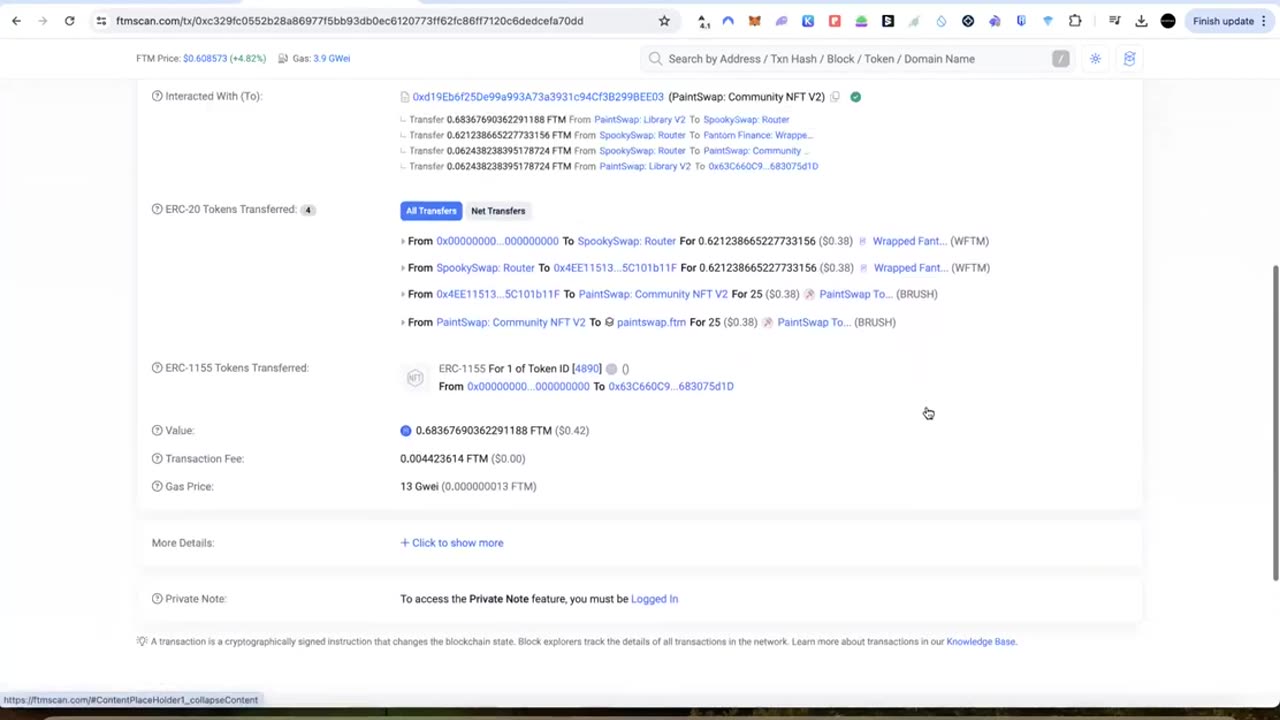Screen dimensions: 1280x720
Task: Click the transaction fee 0.004423614 FTM text
Action: 446,459
